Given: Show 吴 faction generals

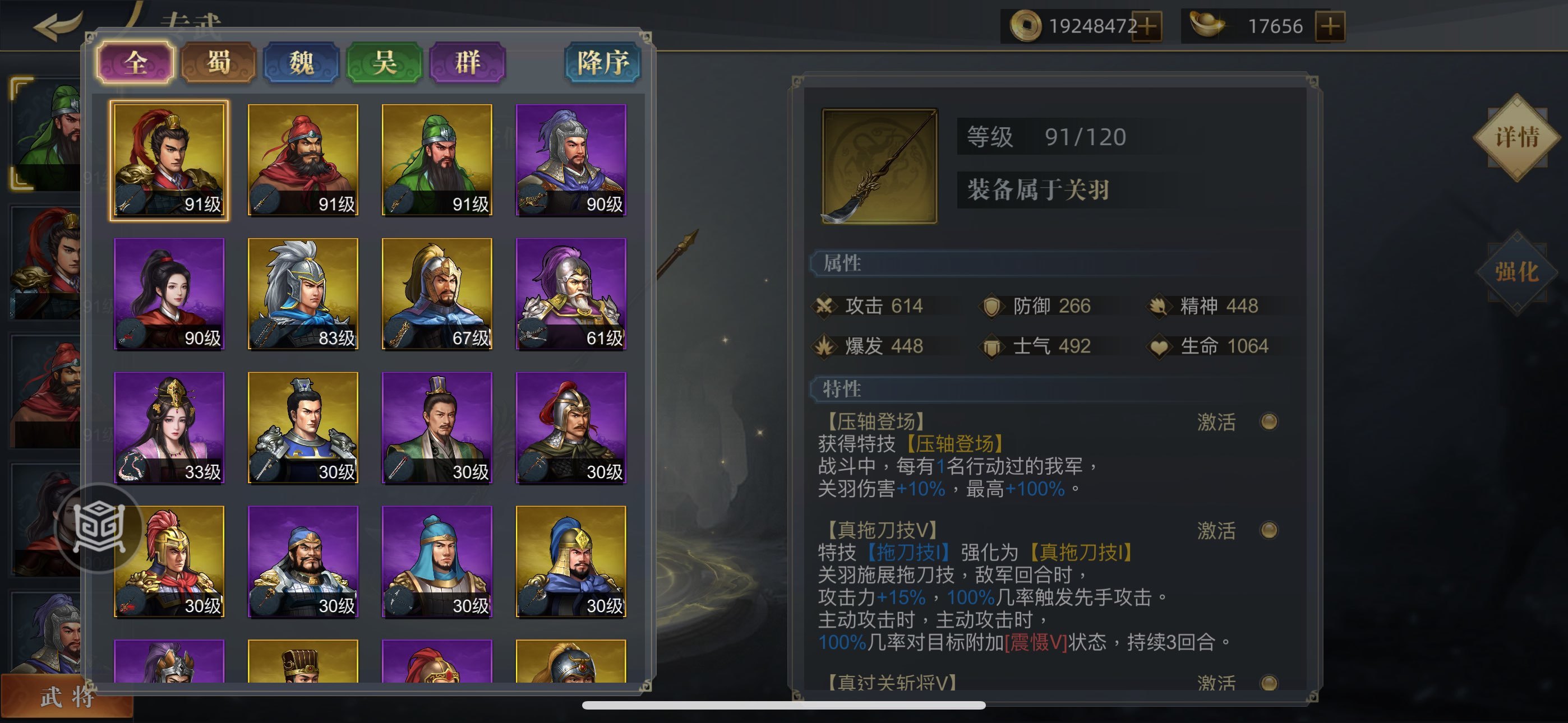Looking at the screenshot, I should coord(384,62).
